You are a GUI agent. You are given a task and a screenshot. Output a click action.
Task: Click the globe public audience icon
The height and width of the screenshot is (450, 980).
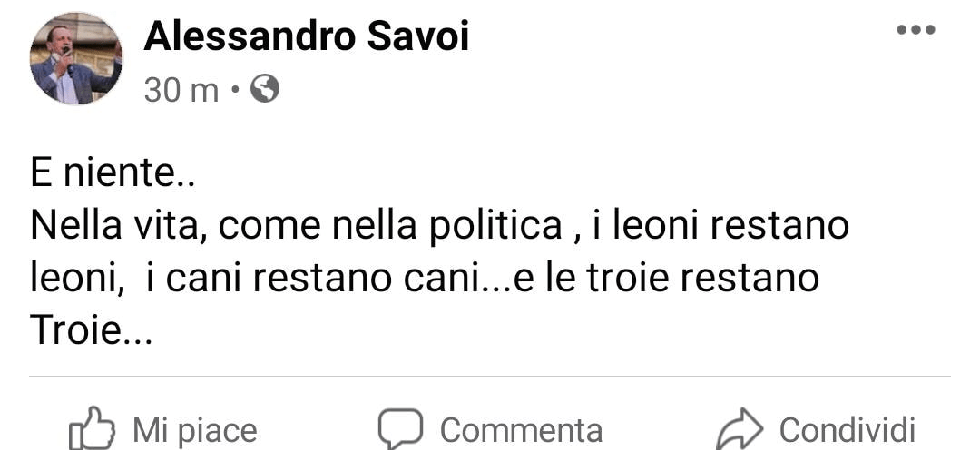point(265,90)
